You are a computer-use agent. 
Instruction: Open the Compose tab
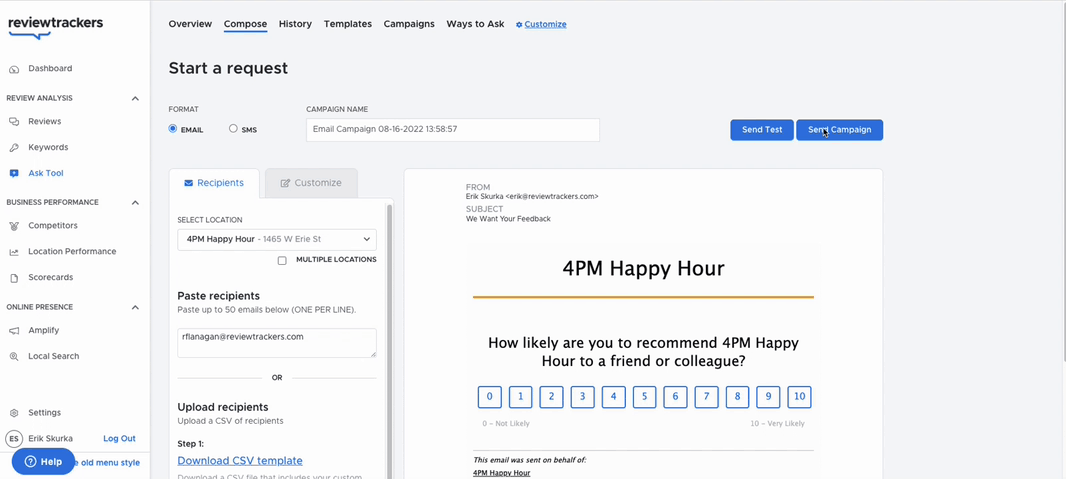(x=245, y=24)
